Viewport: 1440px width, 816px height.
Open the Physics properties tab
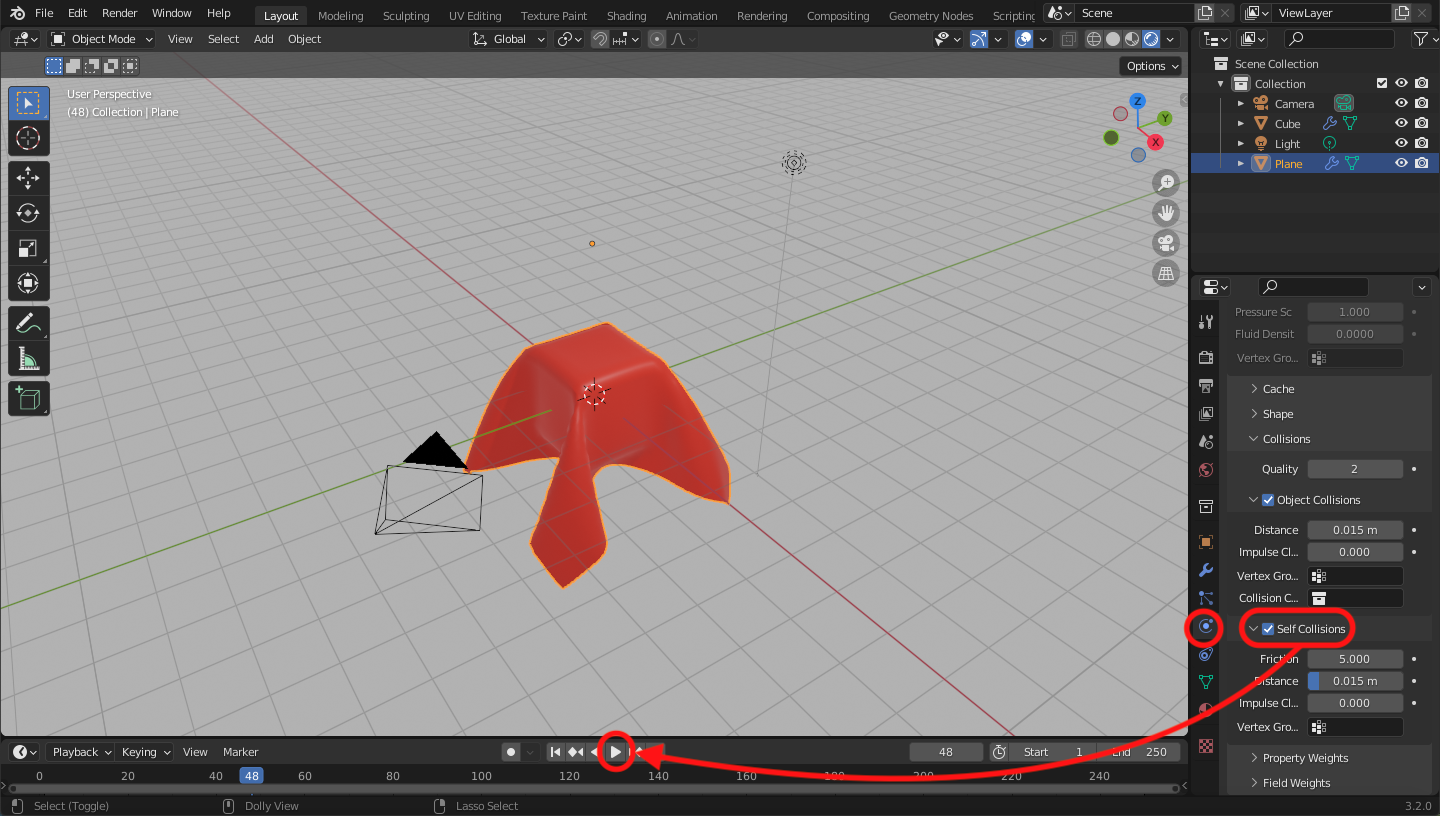point(1206,627)
